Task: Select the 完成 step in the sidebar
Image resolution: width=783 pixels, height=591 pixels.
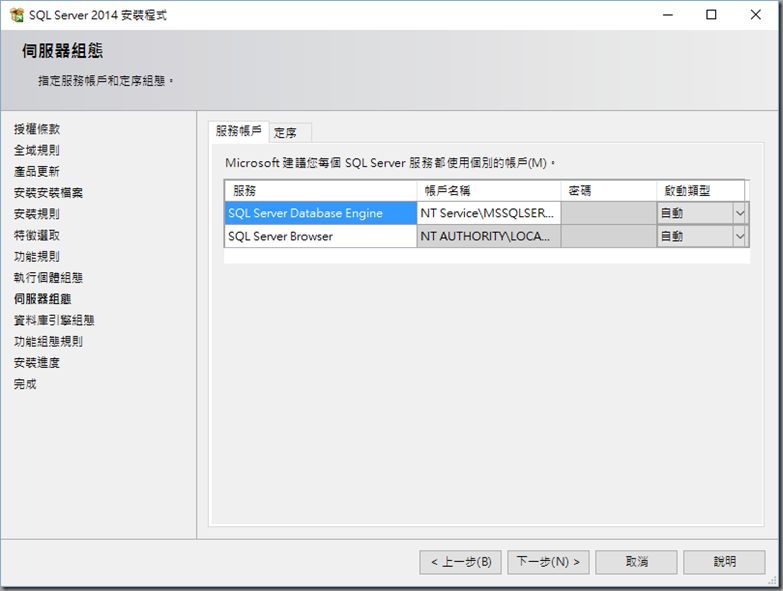Action: (x=25, y=384)
